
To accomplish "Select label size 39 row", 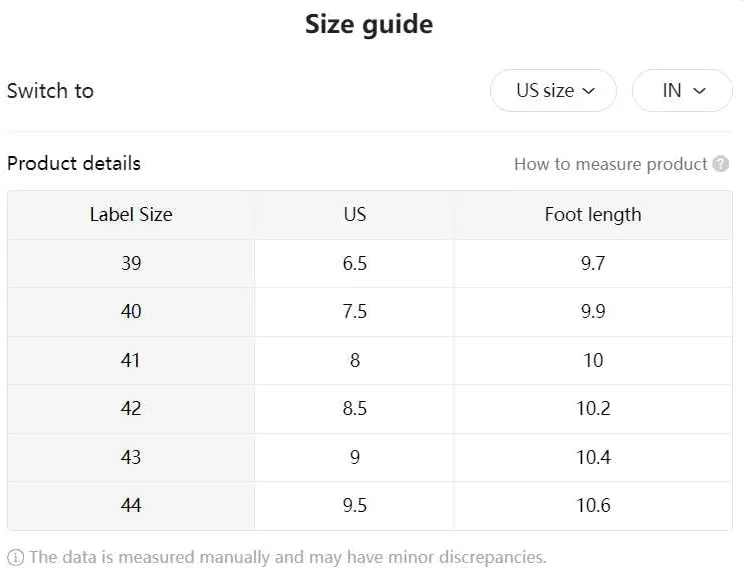I will pyautogui.click(x=370, y=263).
